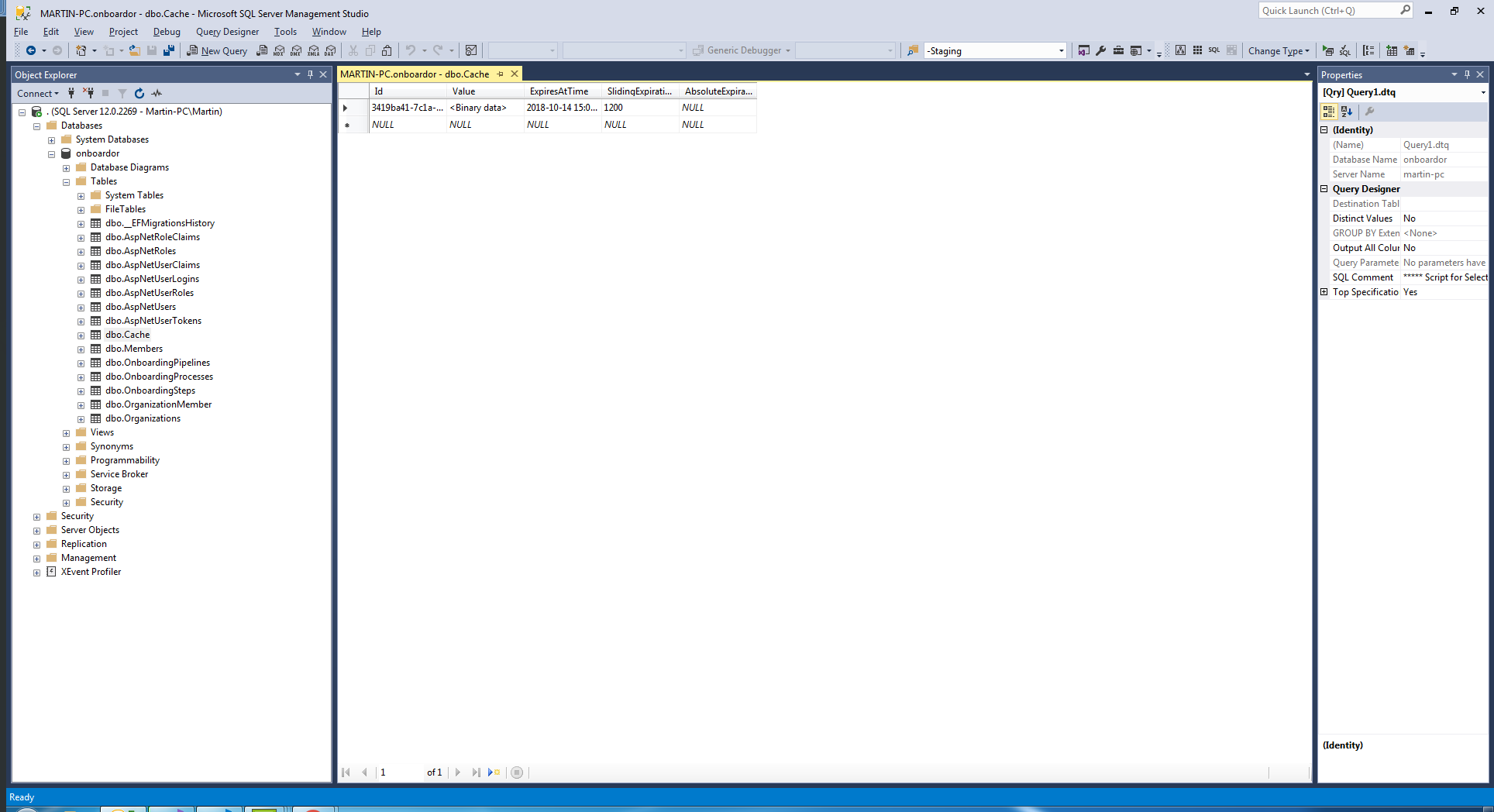Verify the SQL syntax
Image resolution: width=1494 pixels, height=812 pixels.
point(1345,50)
